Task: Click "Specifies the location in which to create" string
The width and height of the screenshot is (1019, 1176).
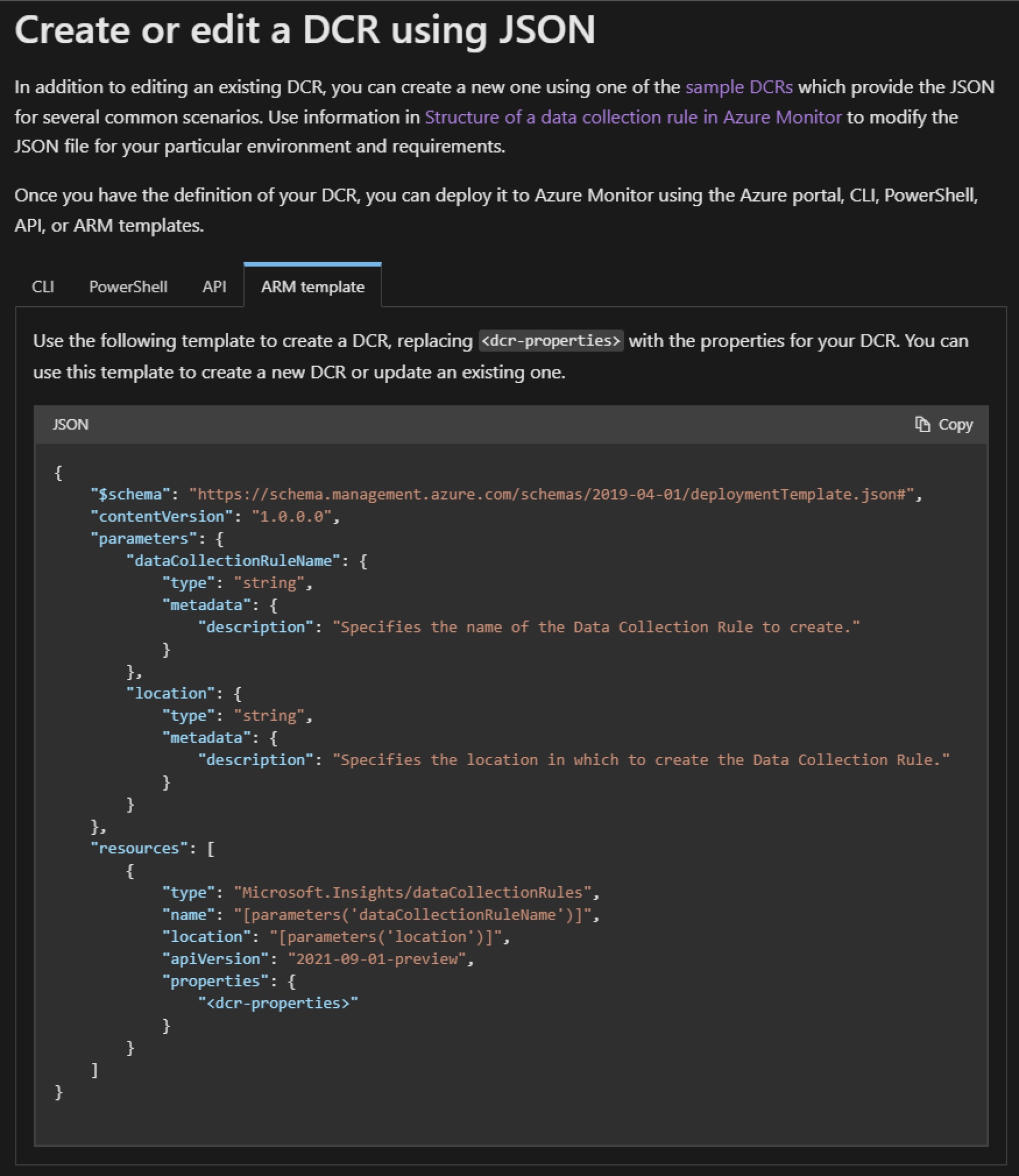Action: [642, 760]
